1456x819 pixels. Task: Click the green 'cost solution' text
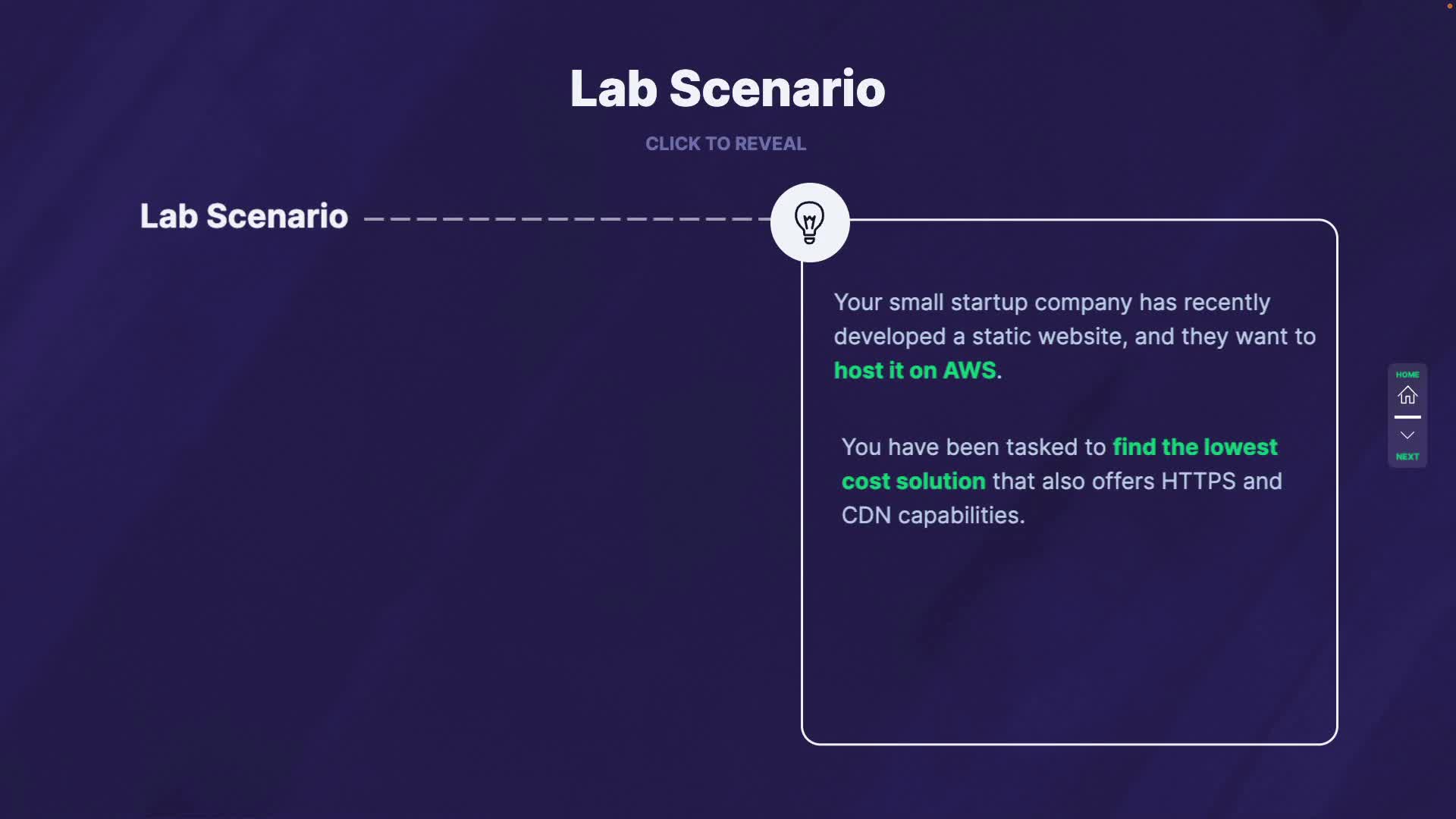(x=914, y=482)
